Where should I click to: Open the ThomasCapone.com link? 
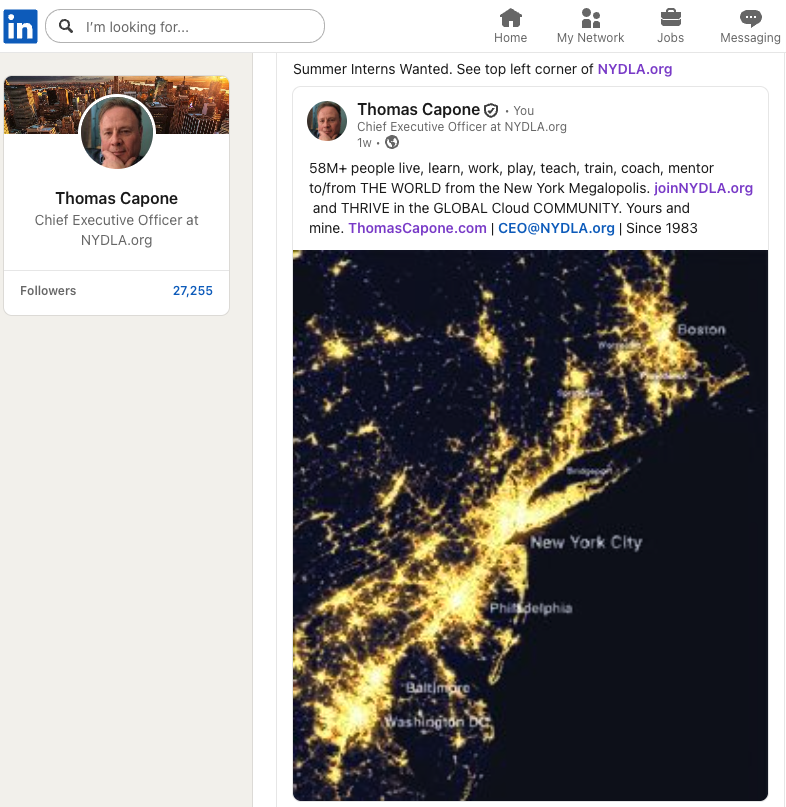click(x=417, y=228)
